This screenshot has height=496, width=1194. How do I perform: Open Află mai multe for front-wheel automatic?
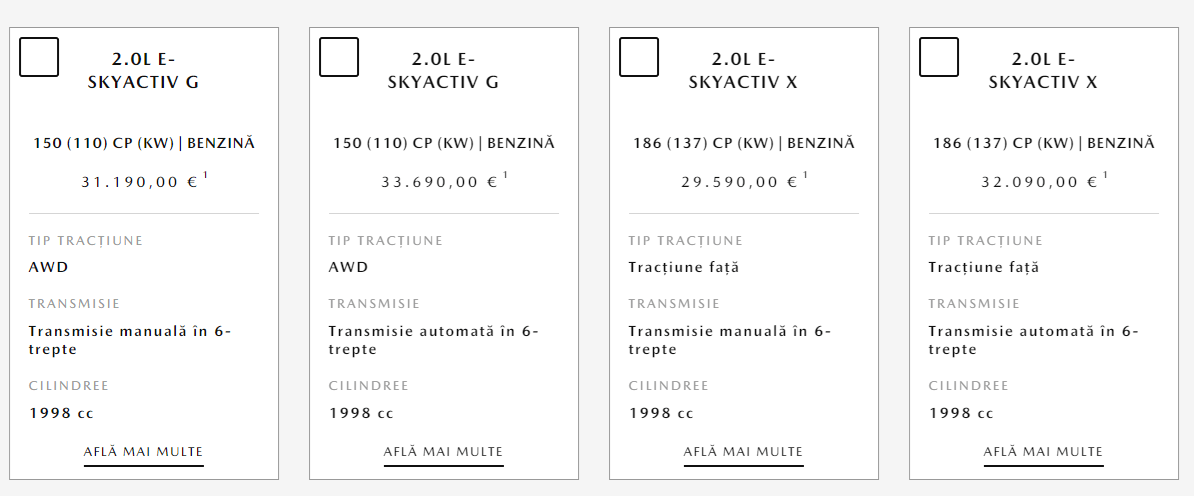pyautogui.click(x=1044, y=452)
